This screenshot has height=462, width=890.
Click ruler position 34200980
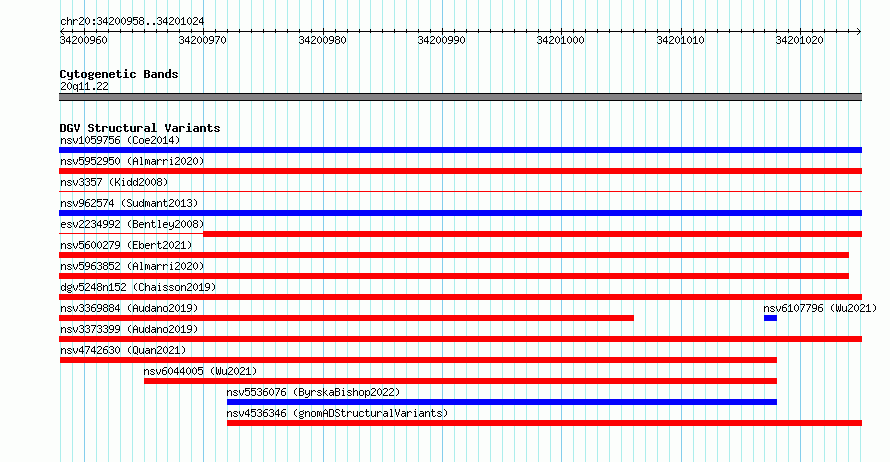(322, 40)
